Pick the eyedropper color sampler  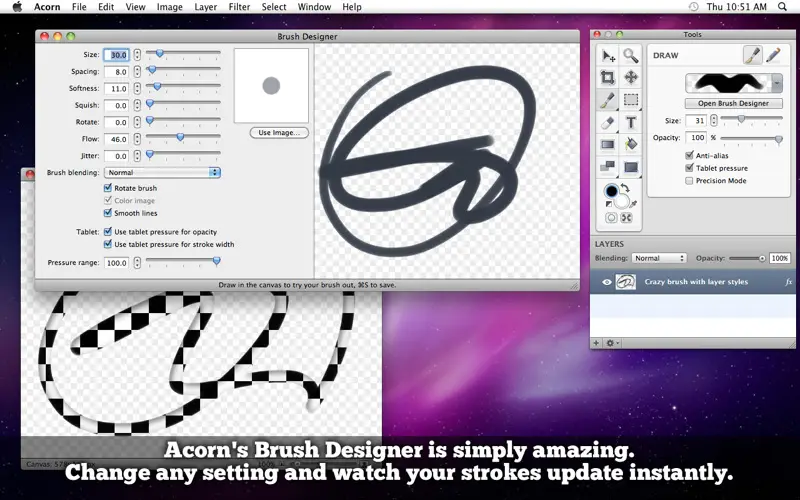coord(633,204)
